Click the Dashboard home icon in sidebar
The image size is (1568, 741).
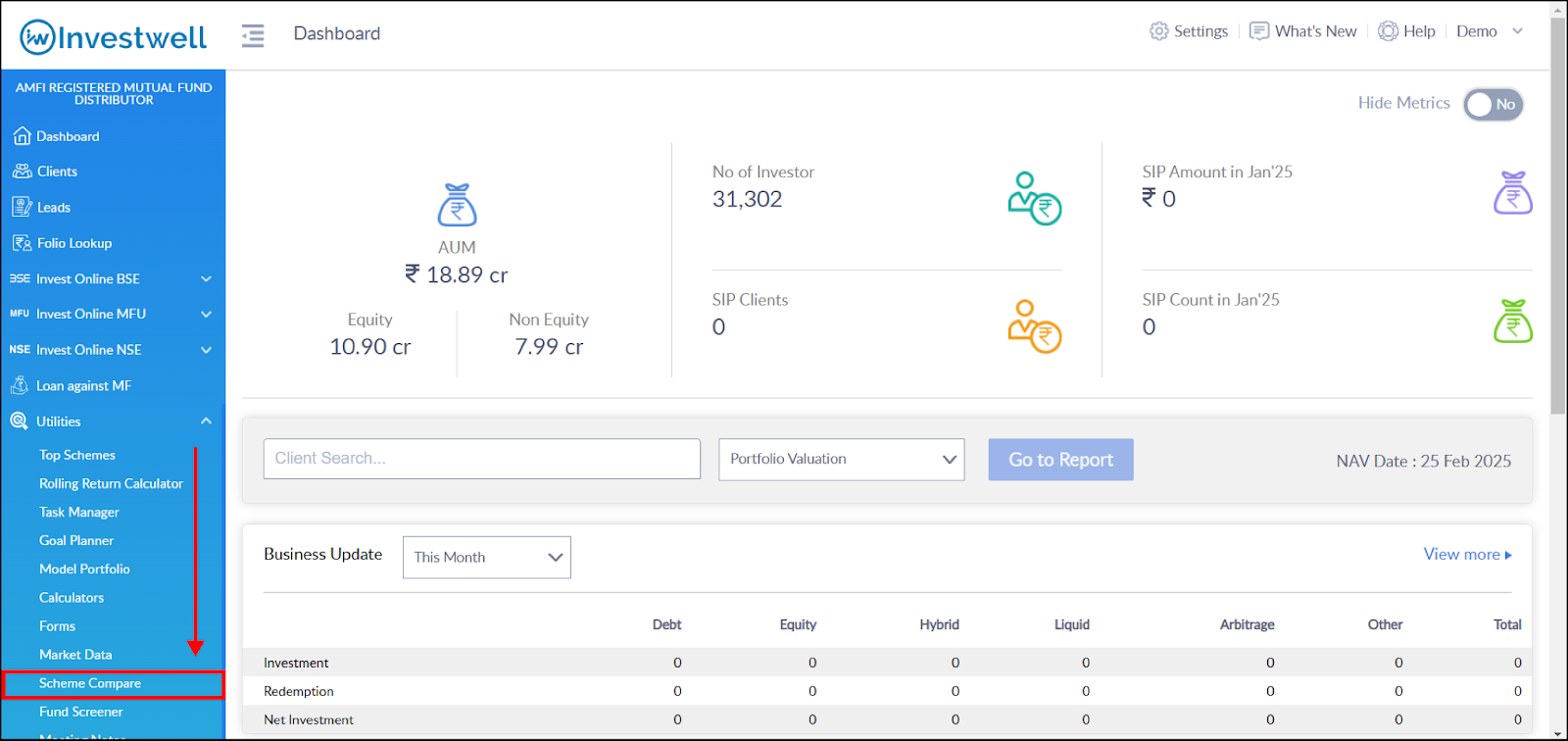[22, 136]
